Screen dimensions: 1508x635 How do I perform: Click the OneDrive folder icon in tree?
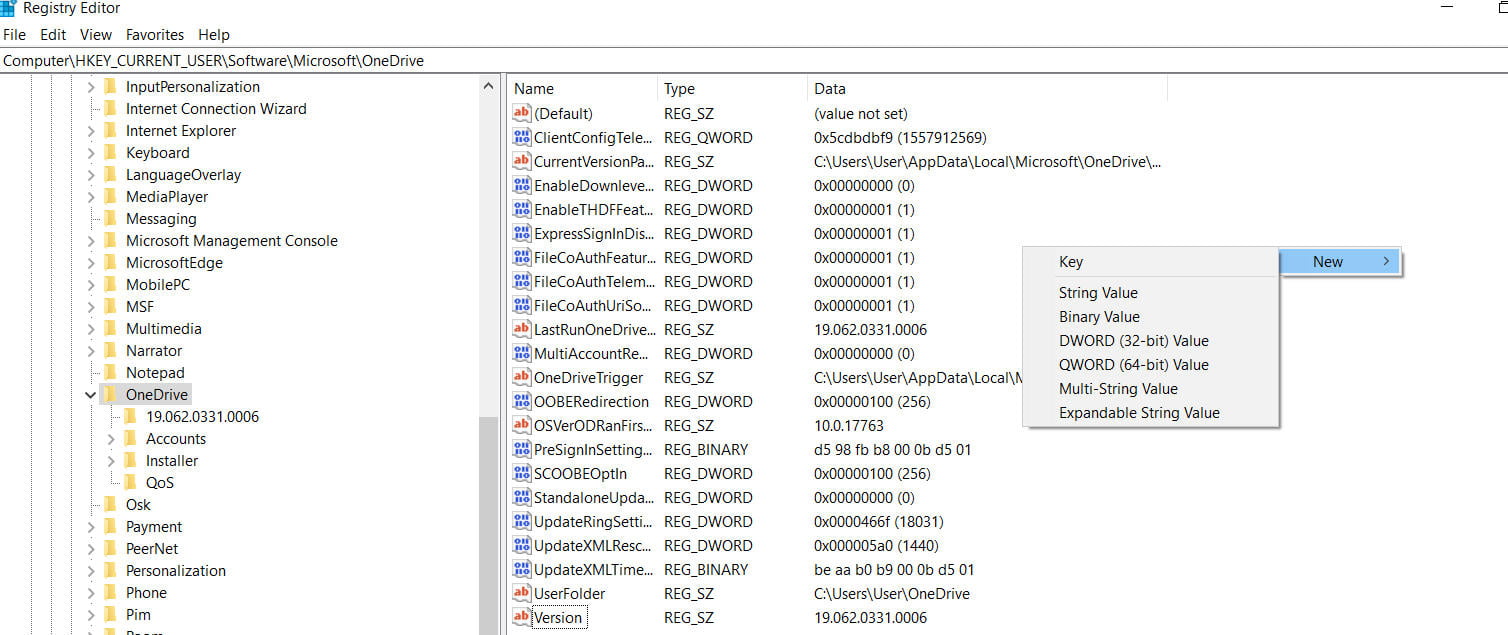tap(110, 395)
